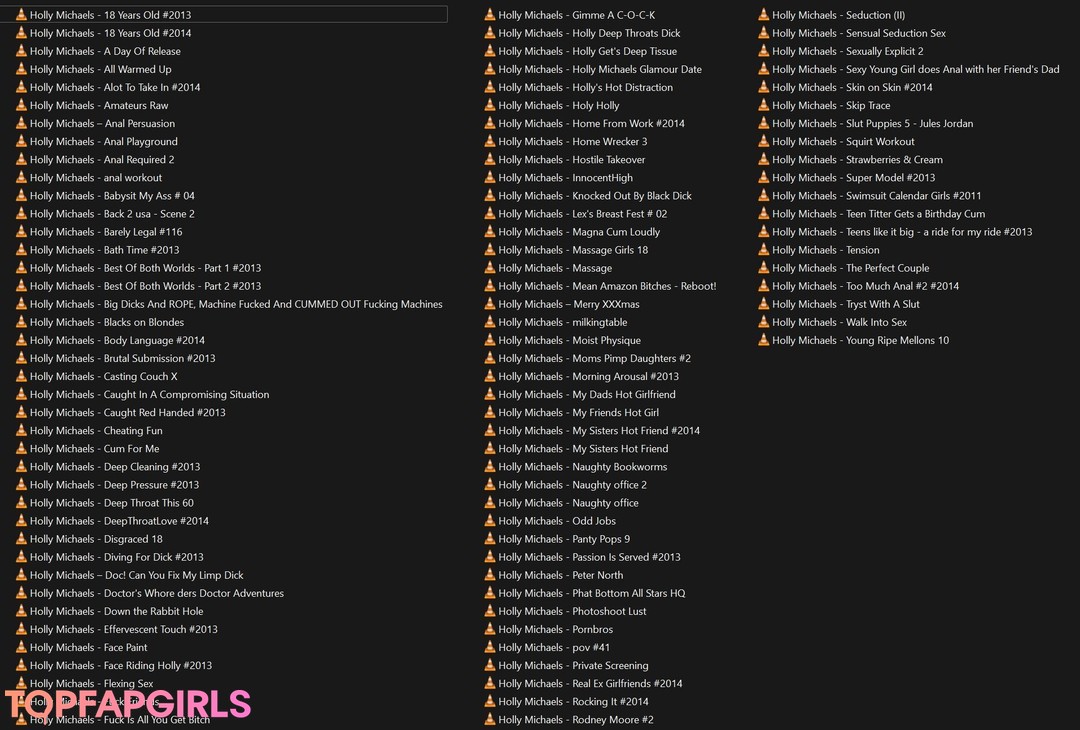
Task: Select file 'Panty Pops 9'
Action: 564,539
